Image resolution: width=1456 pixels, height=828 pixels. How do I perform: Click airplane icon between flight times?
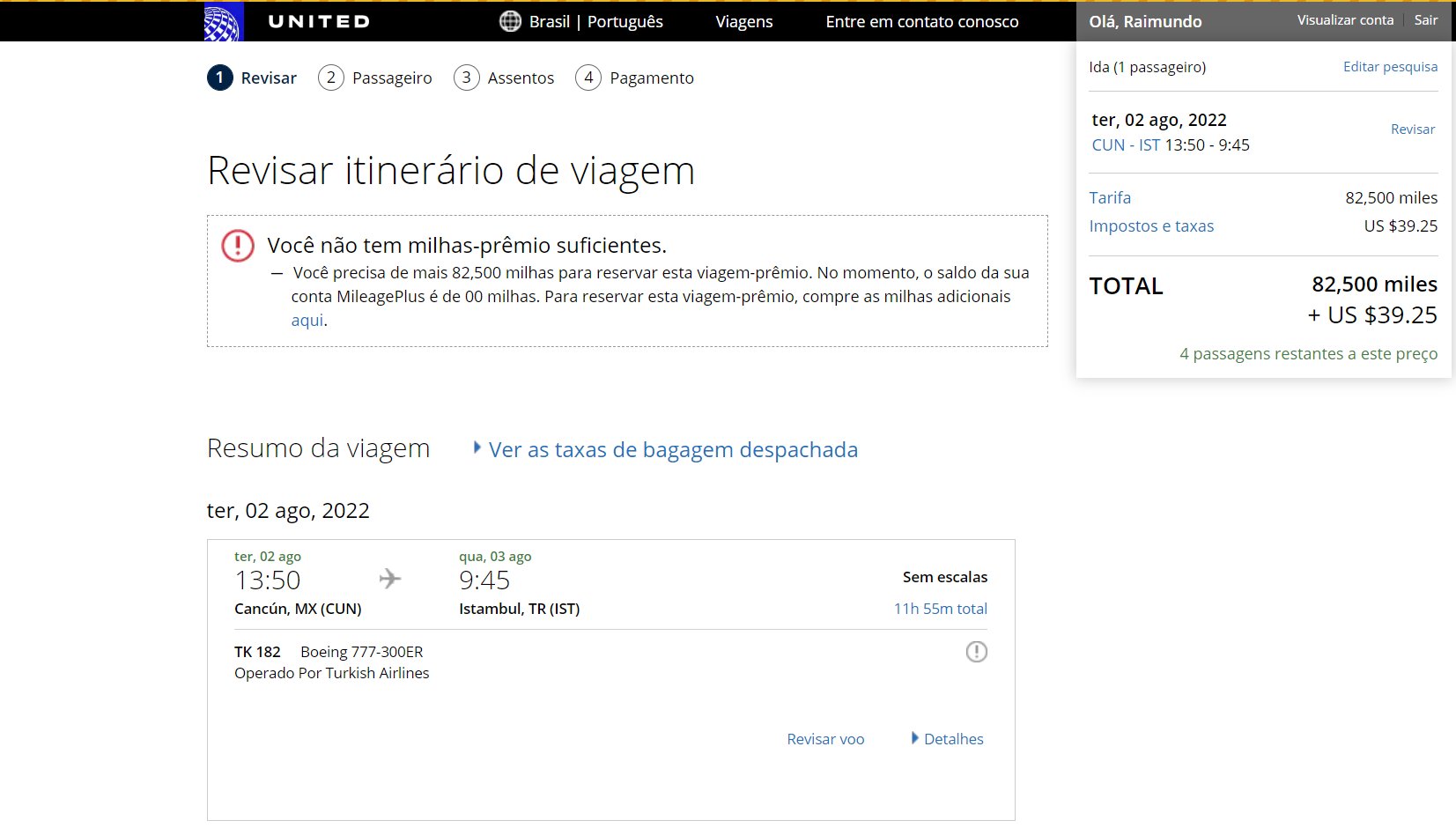click(390, 579)
